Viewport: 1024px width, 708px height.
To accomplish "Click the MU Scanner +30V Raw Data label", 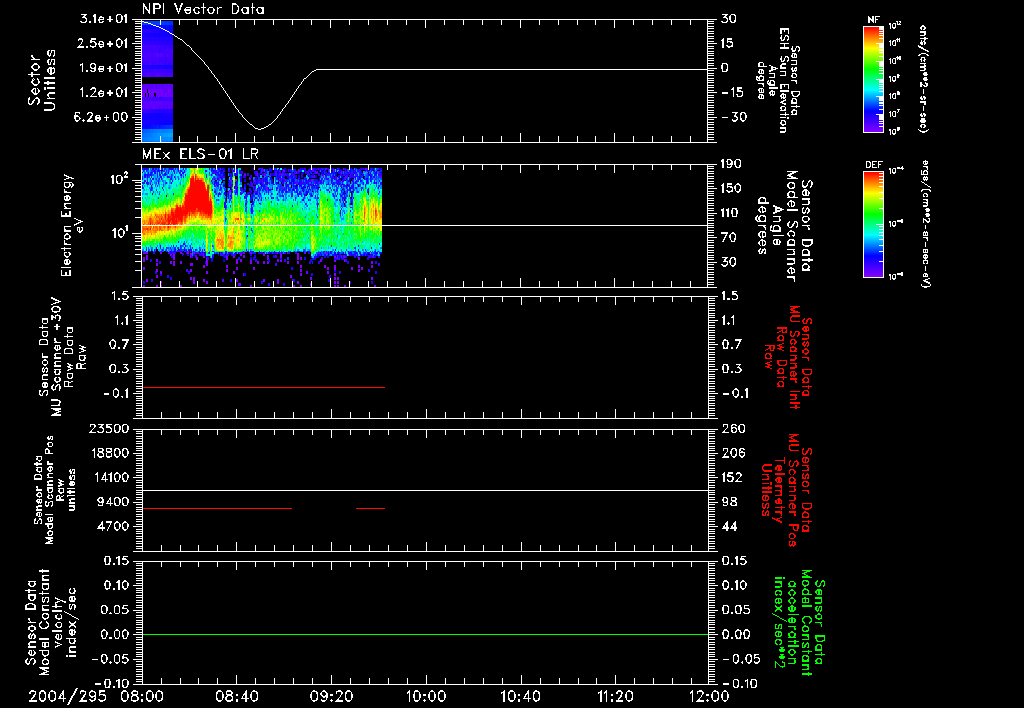I will pos(61,357).
